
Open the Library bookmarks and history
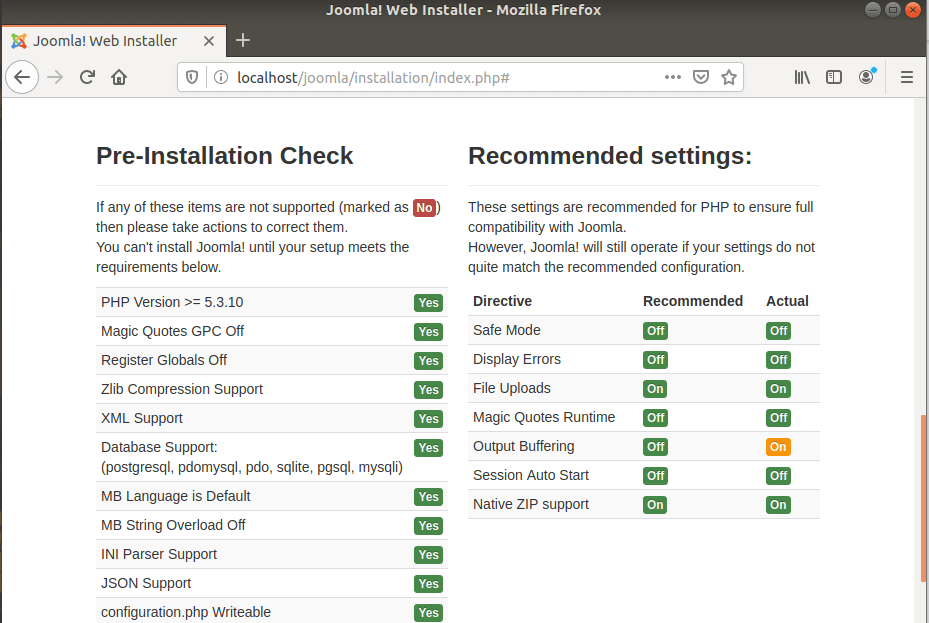(x=802, y=77)
